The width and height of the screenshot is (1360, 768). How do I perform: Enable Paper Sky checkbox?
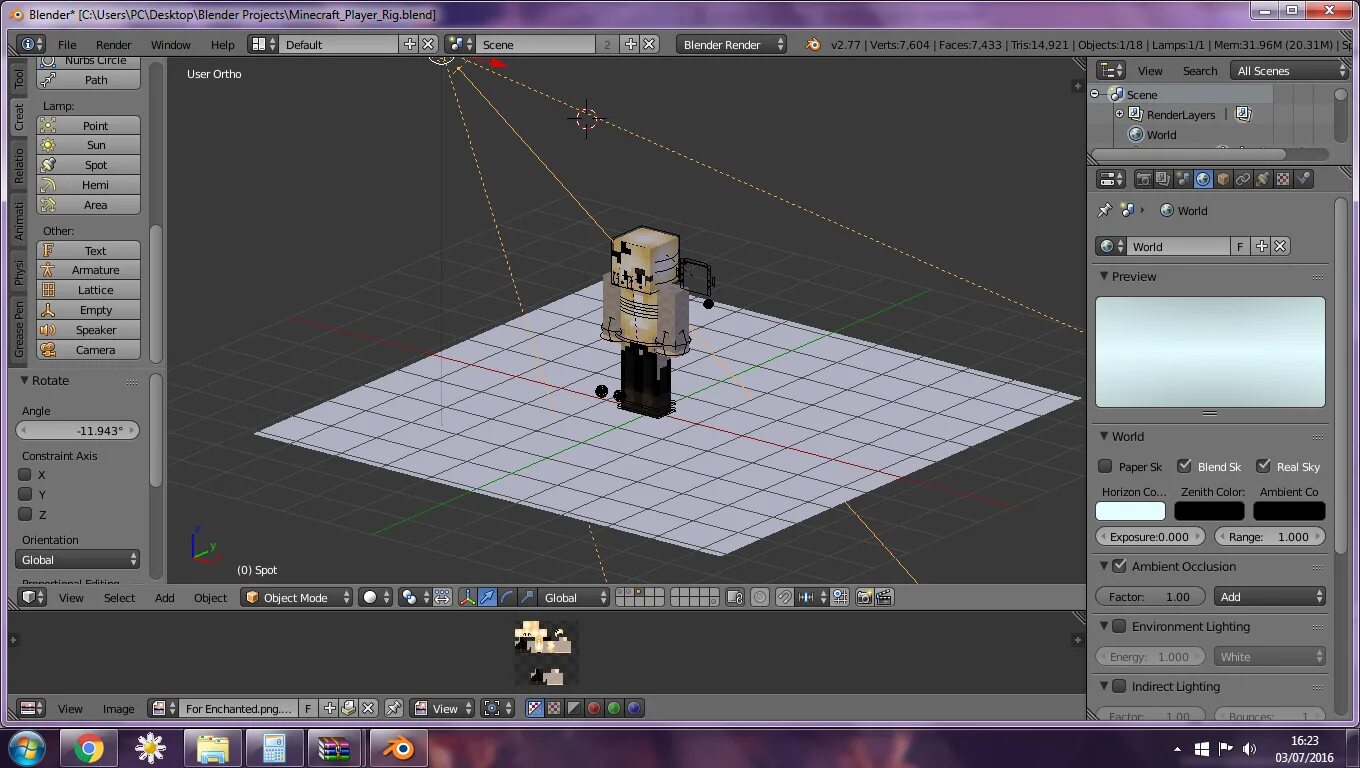pos(1105,466)
